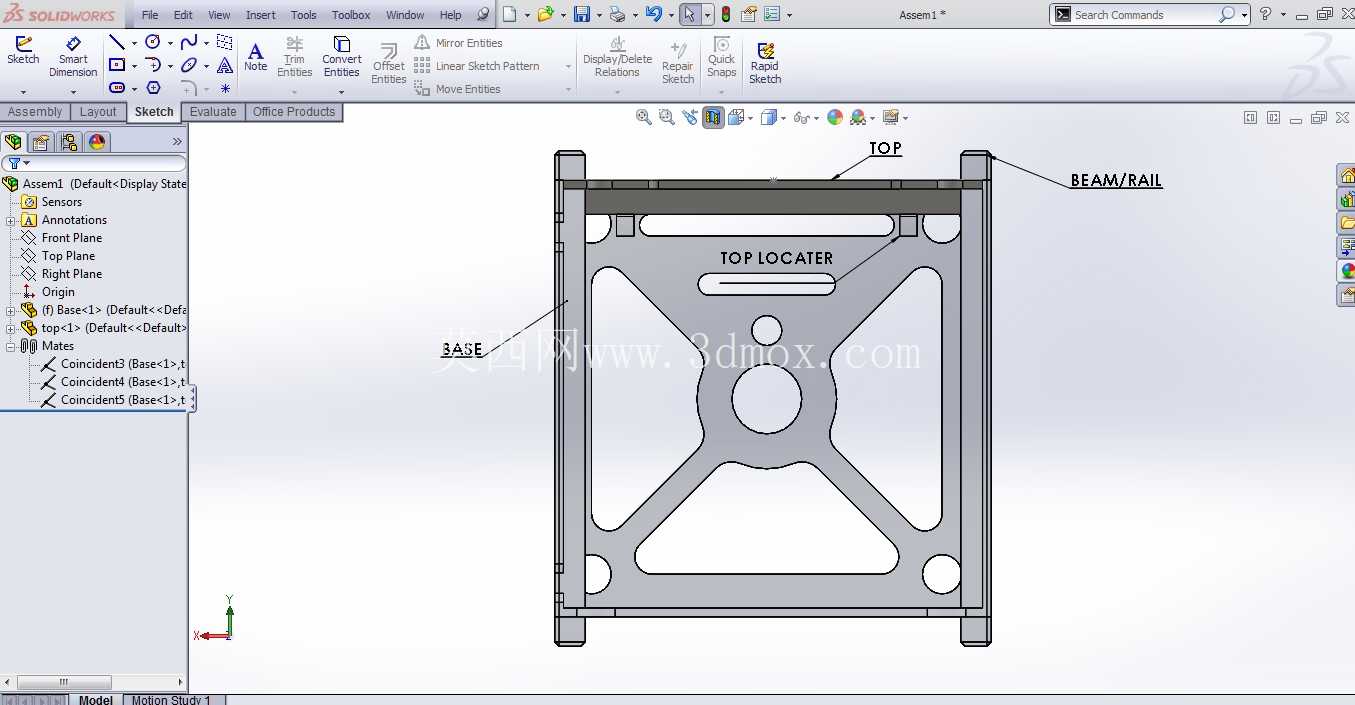
Task: Expand the top<1> component node
Action: tap(10, 328)
